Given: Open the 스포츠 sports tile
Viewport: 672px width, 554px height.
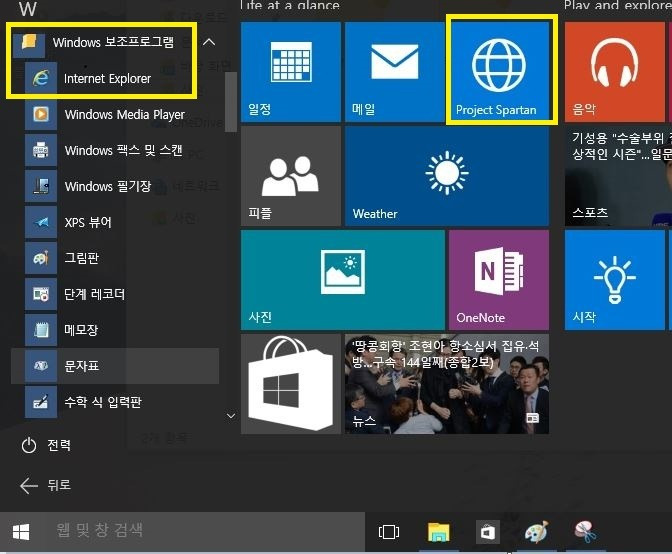Looking at the screenshot, I should tap(618, 176).
